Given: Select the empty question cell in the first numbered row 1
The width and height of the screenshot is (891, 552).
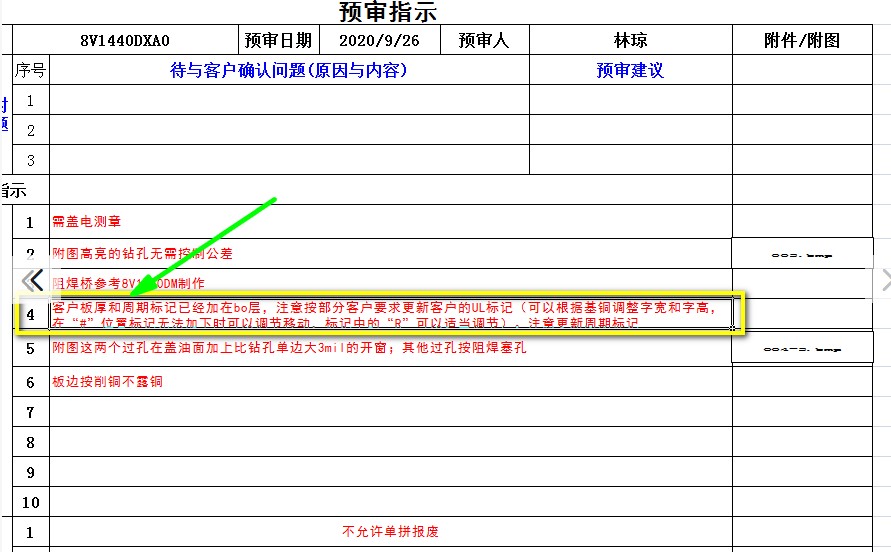Looking at the screenshot, I should 289,100.
